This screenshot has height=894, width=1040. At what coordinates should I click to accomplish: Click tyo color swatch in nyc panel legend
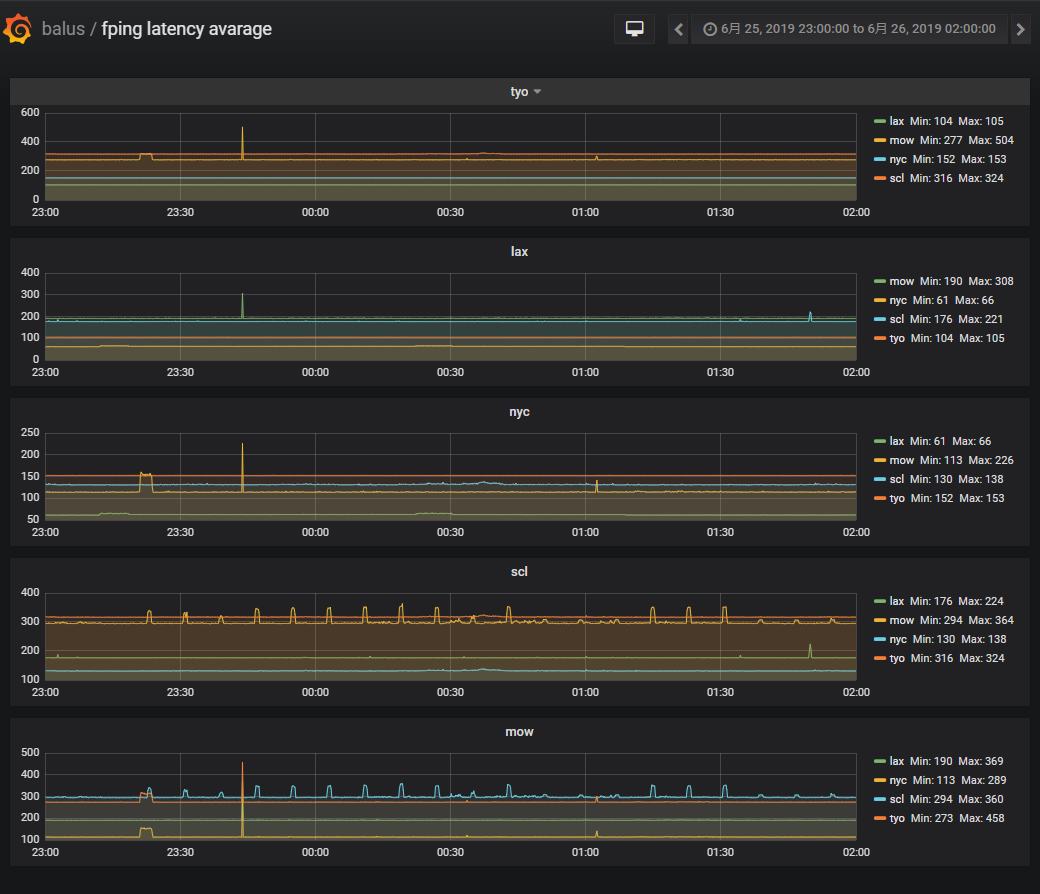click(880, 499)
